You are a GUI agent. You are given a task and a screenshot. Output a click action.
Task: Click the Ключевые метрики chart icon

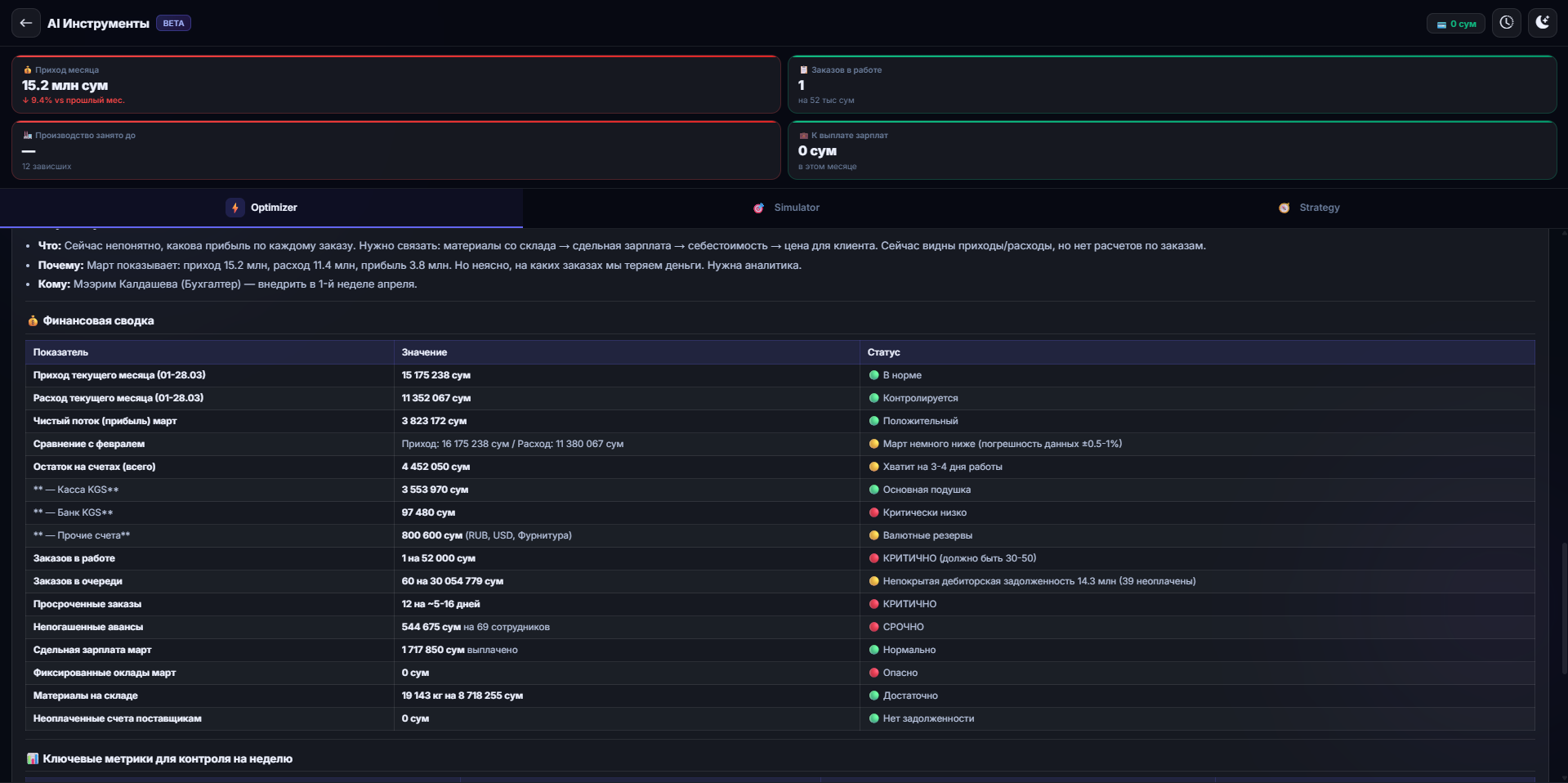click(33, 759)
